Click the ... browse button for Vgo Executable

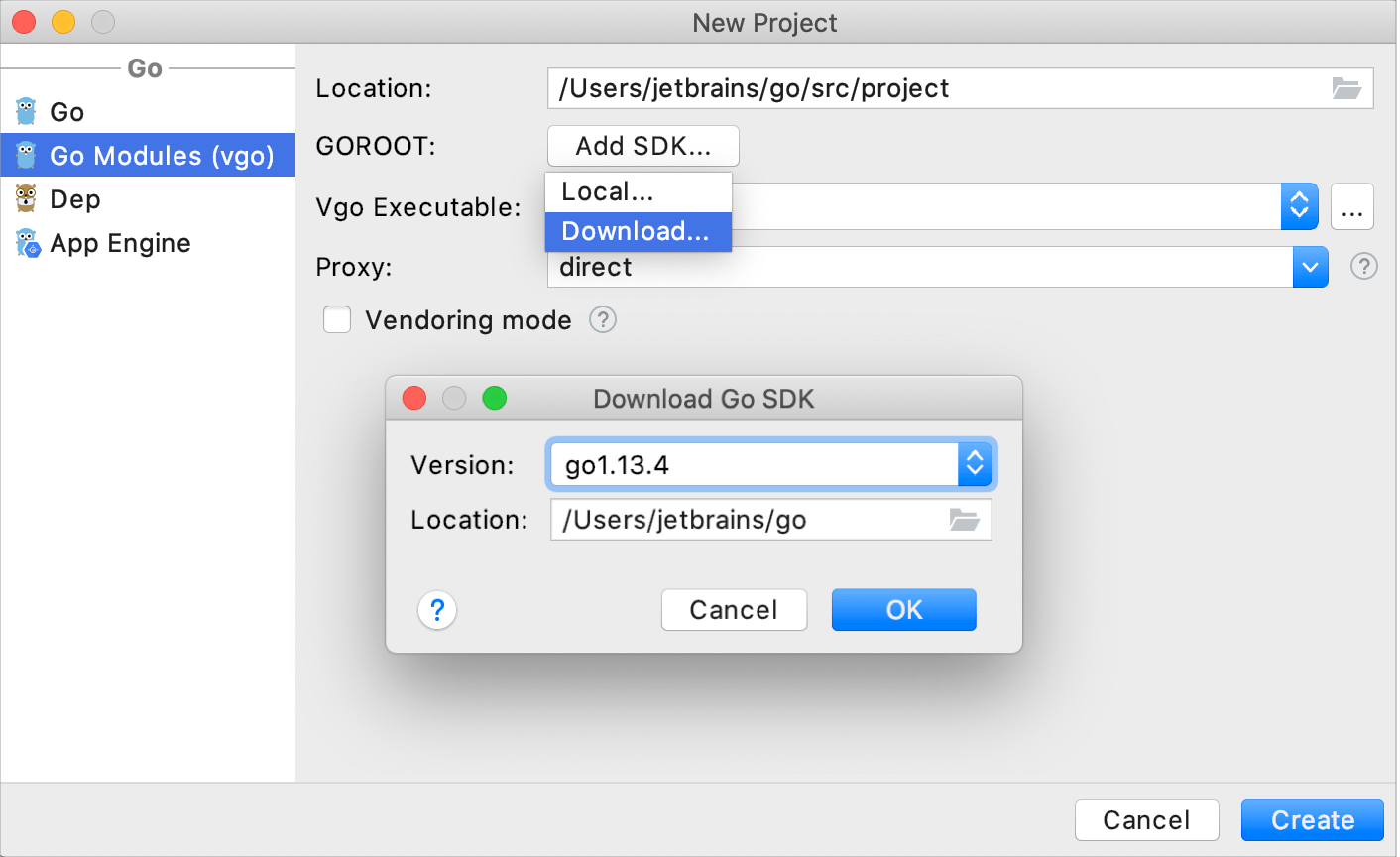(x=1351, y=206)
